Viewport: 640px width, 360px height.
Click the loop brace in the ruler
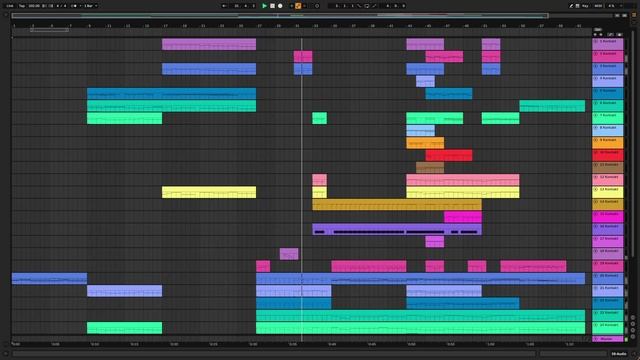(x=49, y=30)
